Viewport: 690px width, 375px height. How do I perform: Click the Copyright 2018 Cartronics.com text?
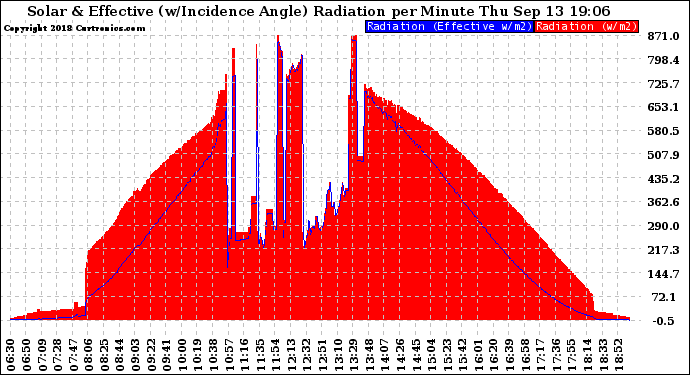pos(74,28)
